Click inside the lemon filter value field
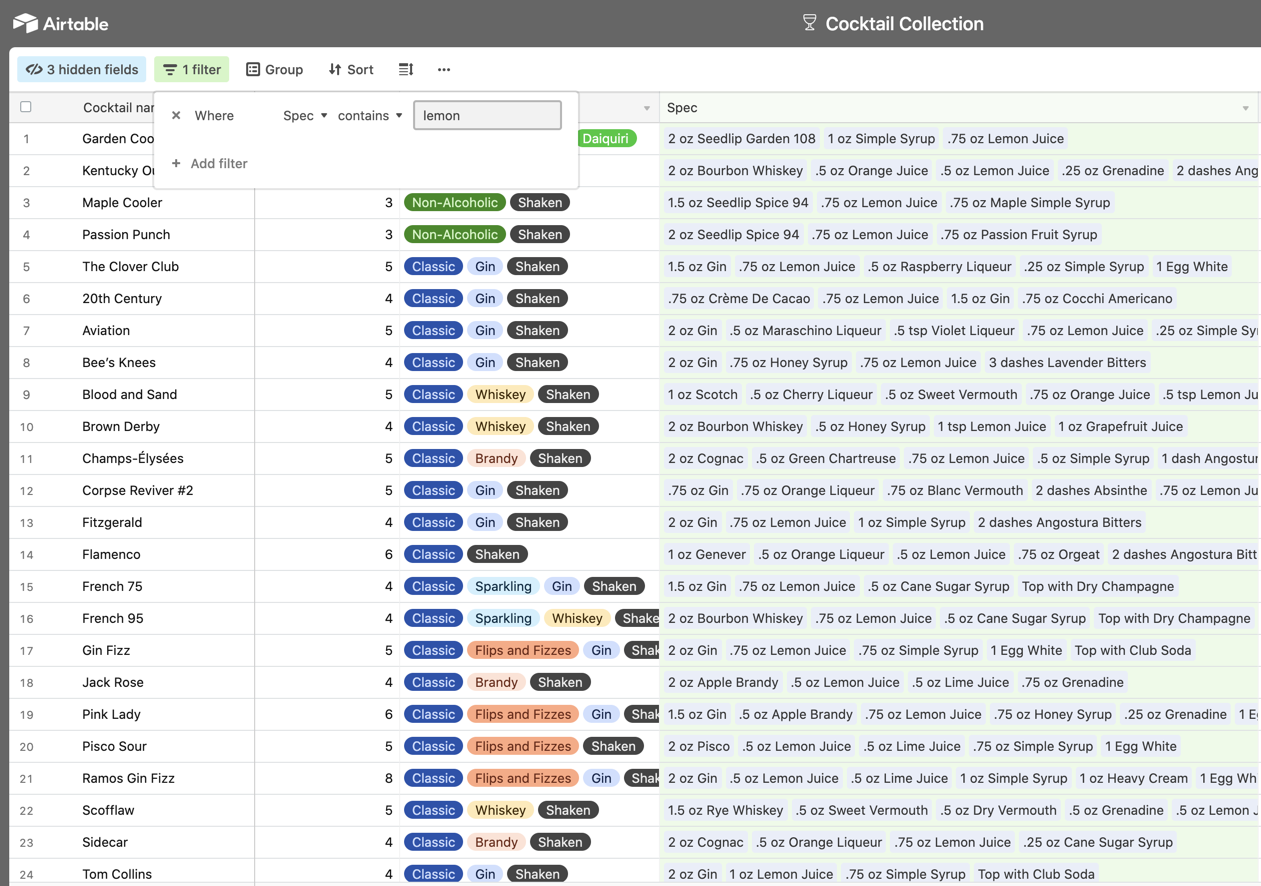The image size is (1261, 886). (x=487, y=115)
